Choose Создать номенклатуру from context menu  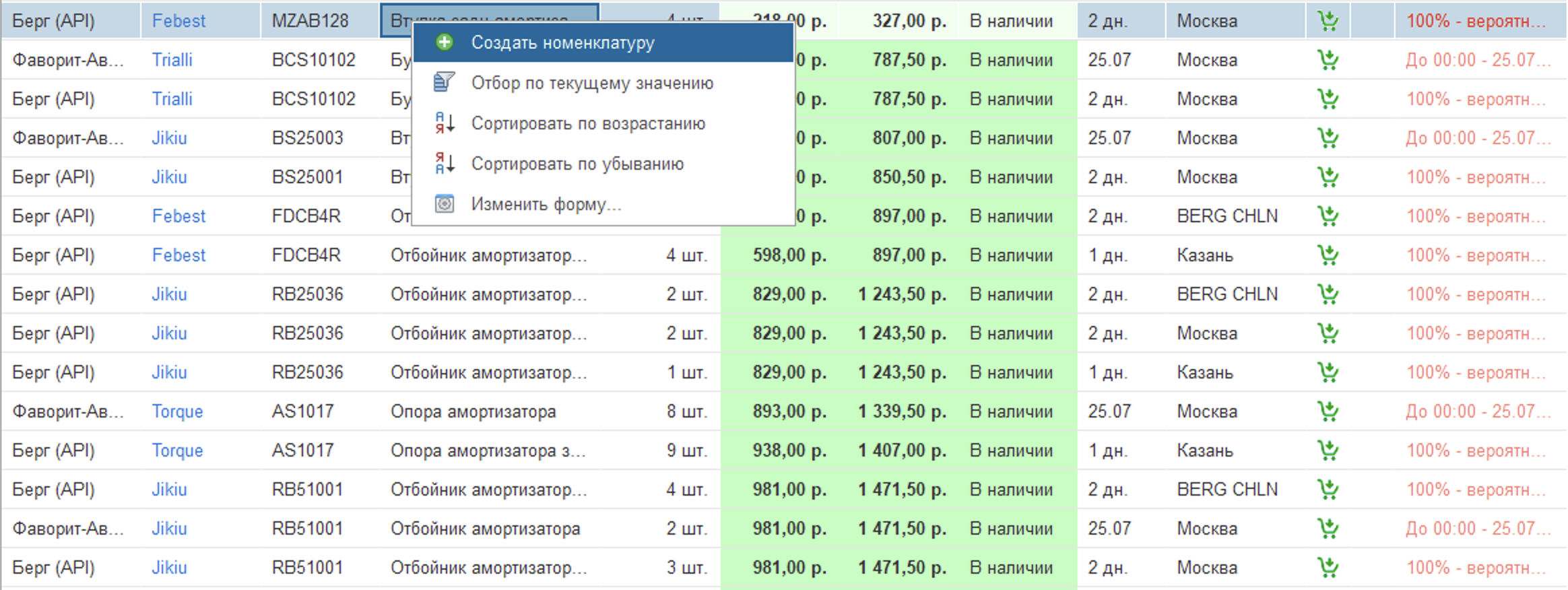tap(603, 42)
